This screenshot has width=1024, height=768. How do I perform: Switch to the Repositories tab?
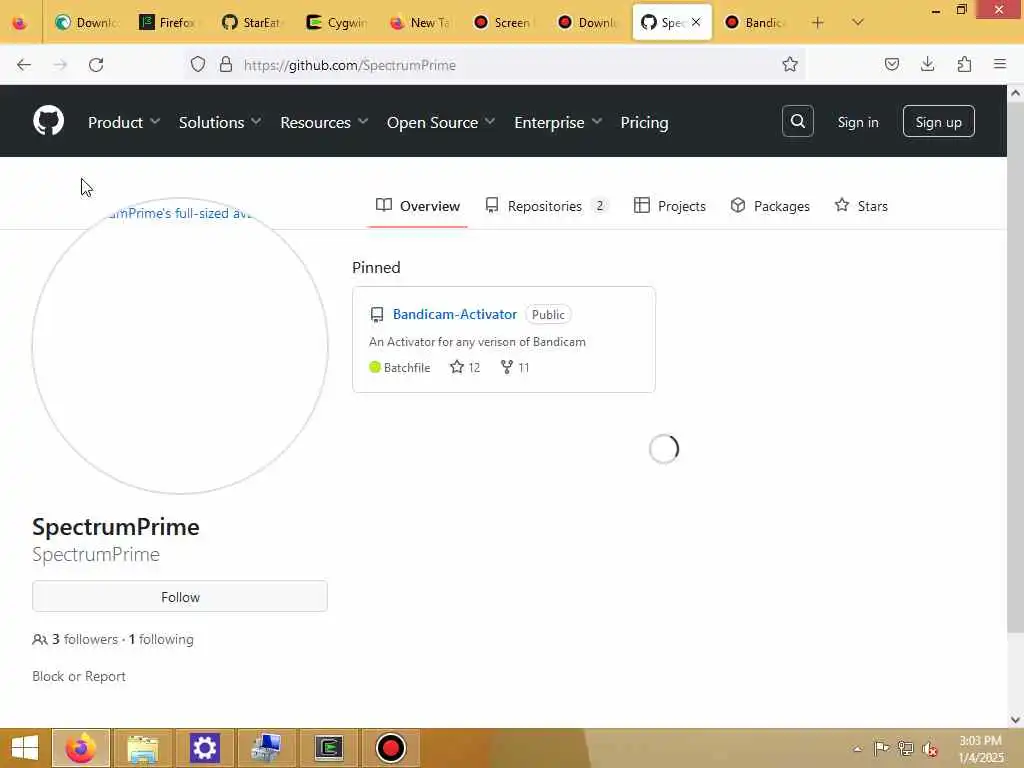click(547, 206)
